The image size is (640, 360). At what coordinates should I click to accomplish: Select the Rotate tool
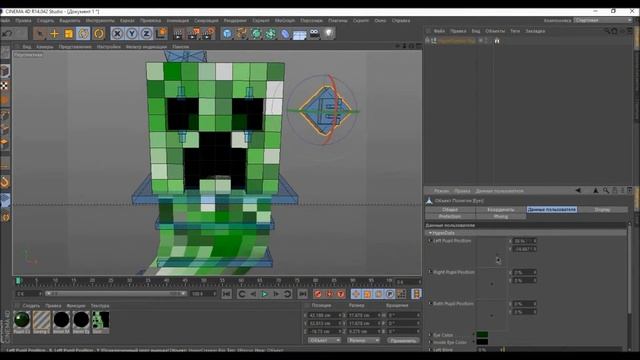click(x=84, y=33)
